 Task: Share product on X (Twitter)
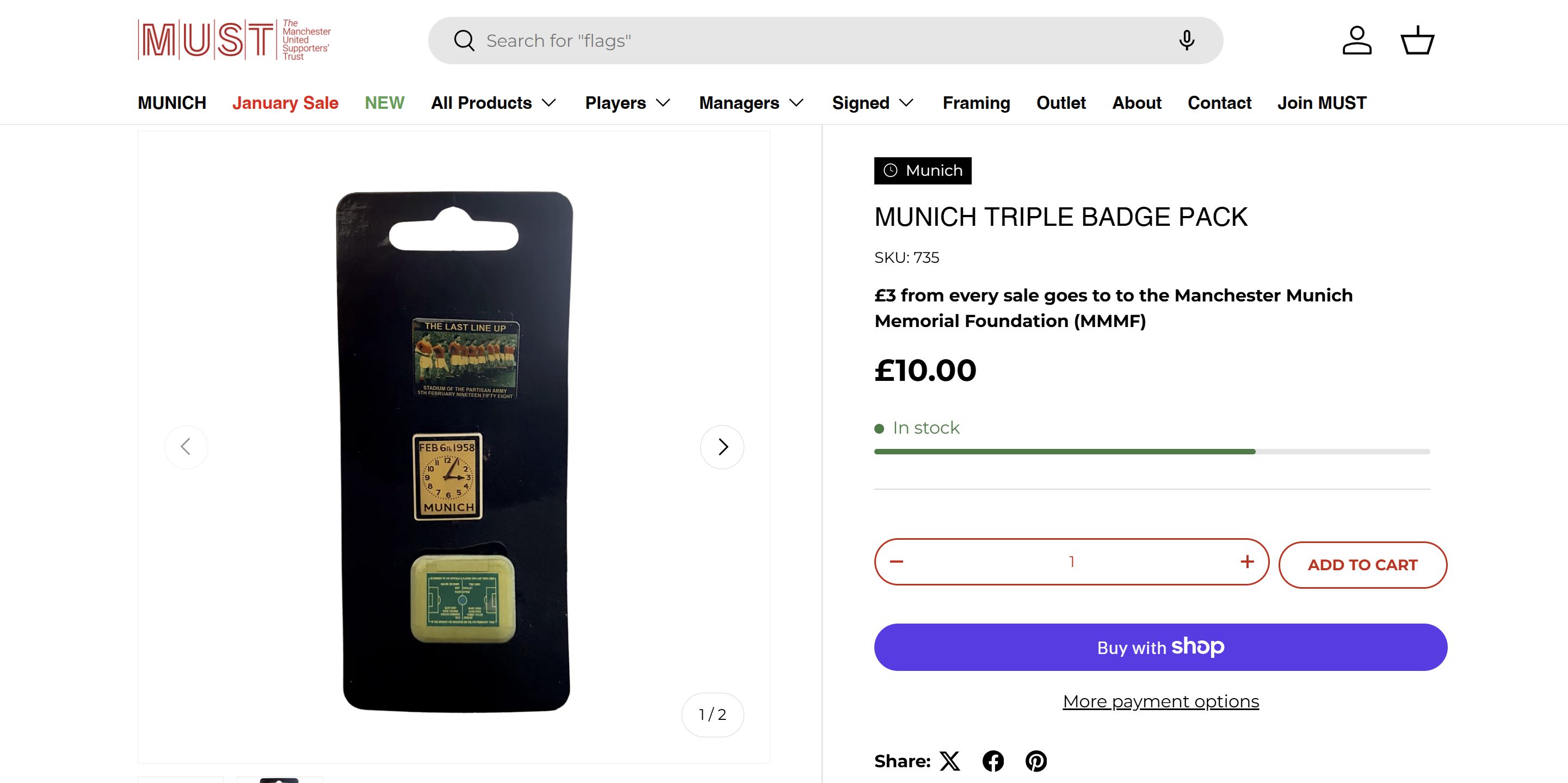[x=949, y=761]
